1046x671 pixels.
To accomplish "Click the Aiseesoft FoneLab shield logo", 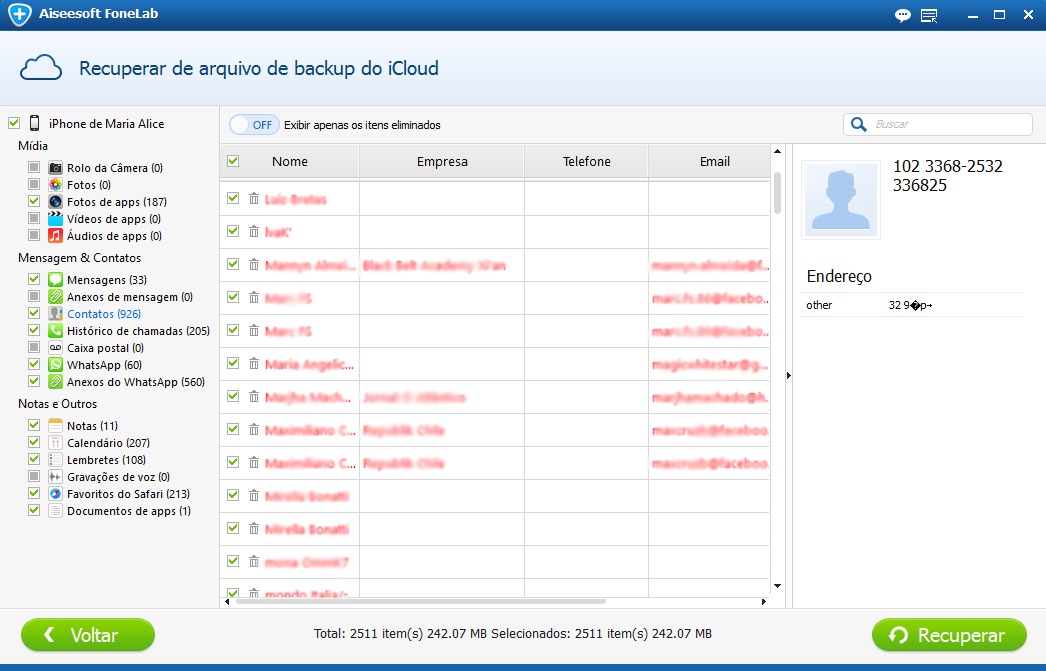I will (x=19, y=14).
